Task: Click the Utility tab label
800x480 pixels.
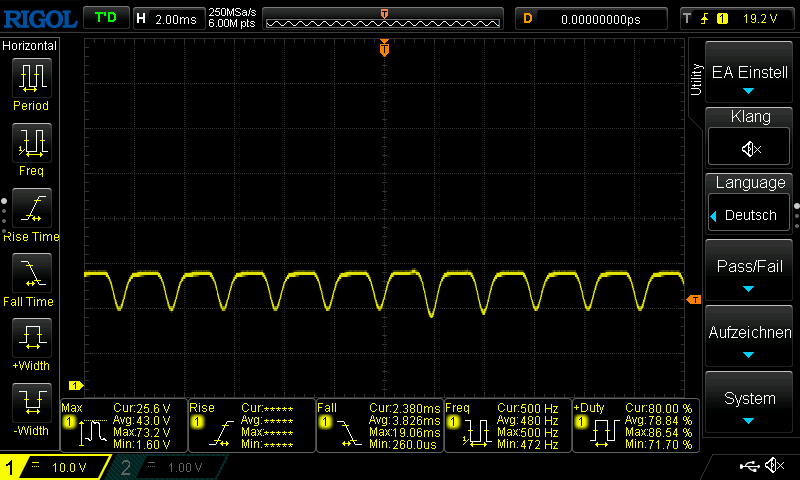Action: [x=696, y=80]
